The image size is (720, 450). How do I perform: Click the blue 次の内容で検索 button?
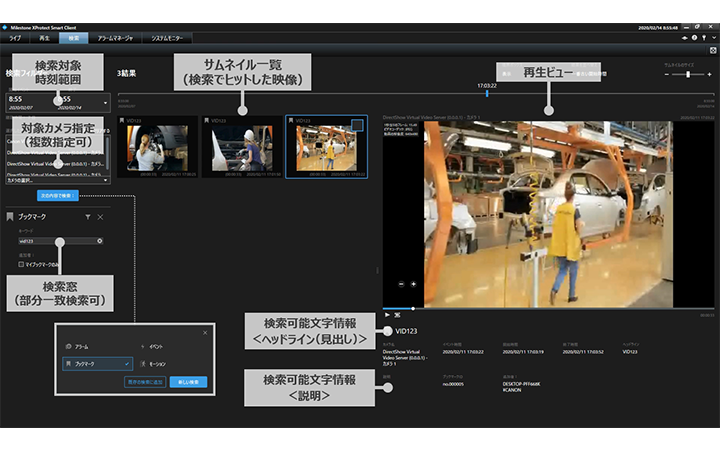(x=58, y=194)
